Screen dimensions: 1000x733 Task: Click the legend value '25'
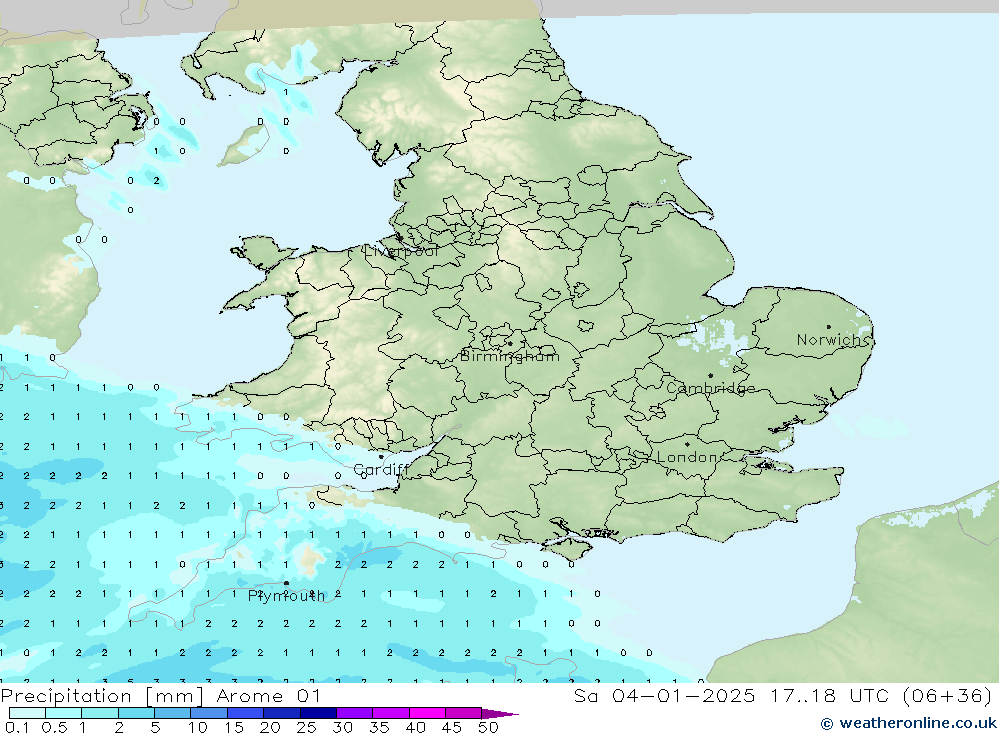[x=306, y=727]
